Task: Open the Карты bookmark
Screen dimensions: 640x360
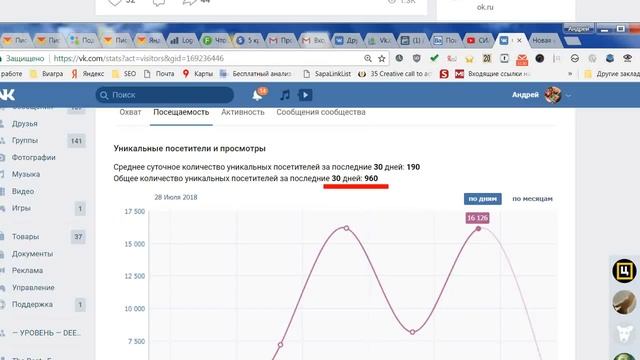Action: (198, 73)
